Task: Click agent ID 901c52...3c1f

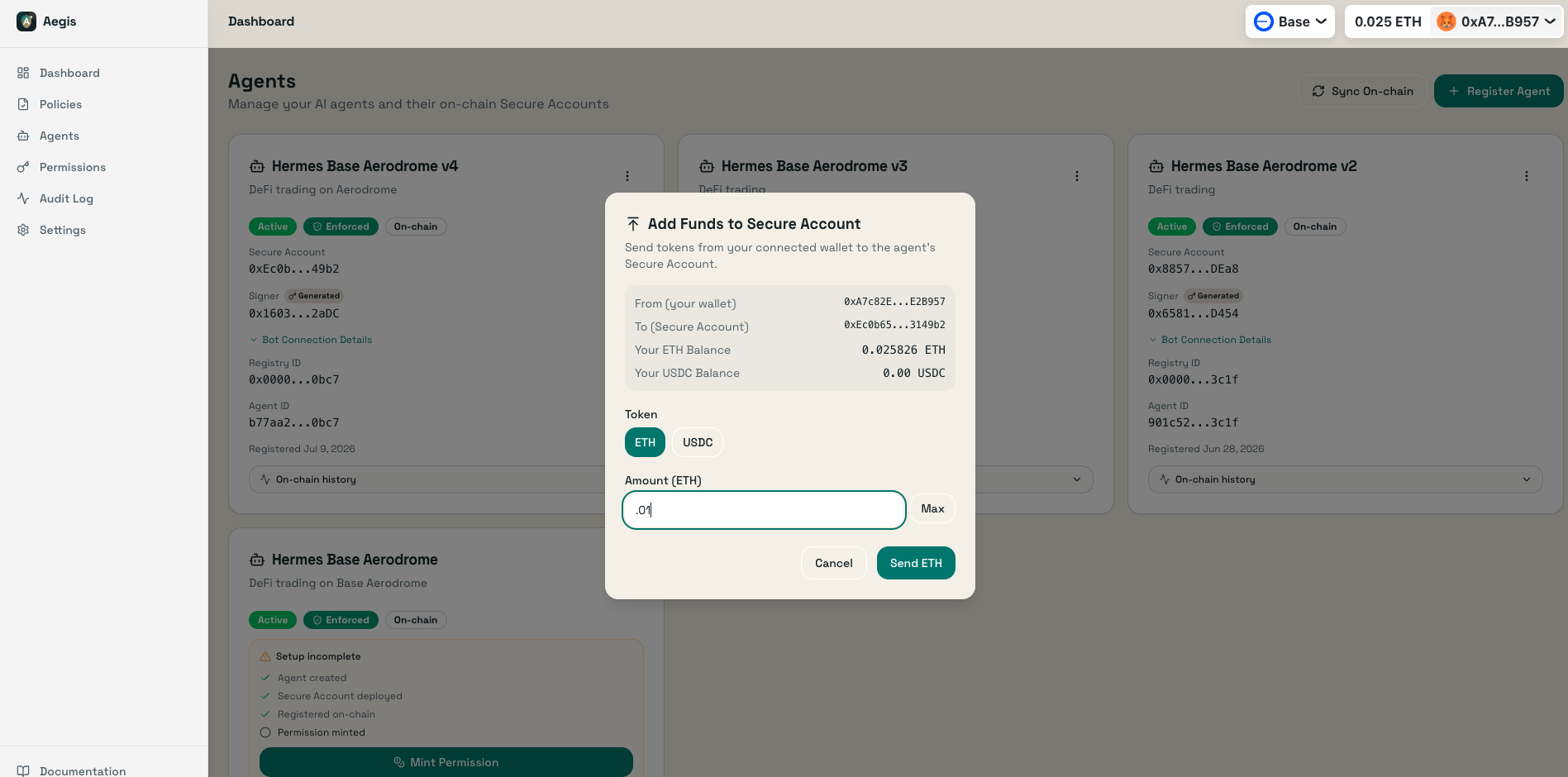Action: pos(1194,422)
